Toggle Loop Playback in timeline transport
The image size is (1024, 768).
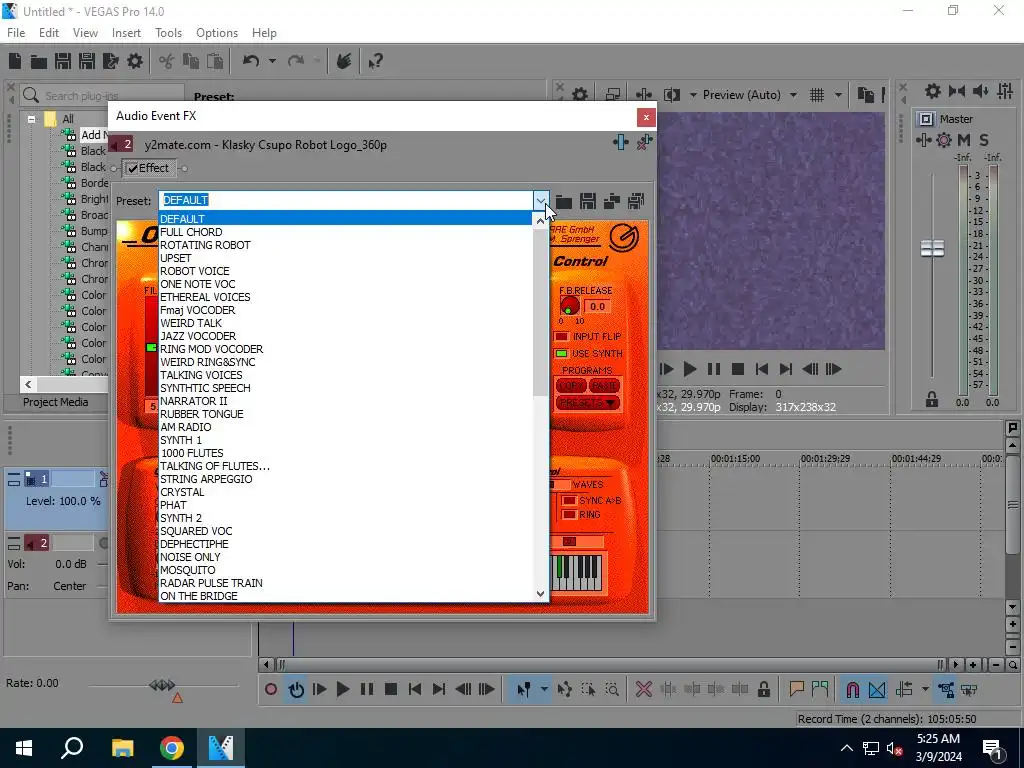(x=296, y=689)
